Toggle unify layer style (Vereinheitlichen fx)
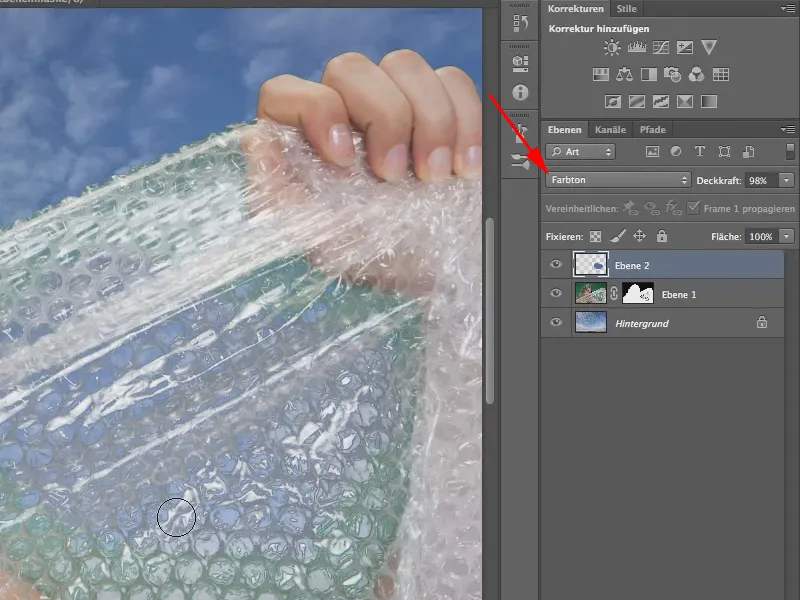The width and height of the screenshot is (800, 600). click(x=673, y=208)
